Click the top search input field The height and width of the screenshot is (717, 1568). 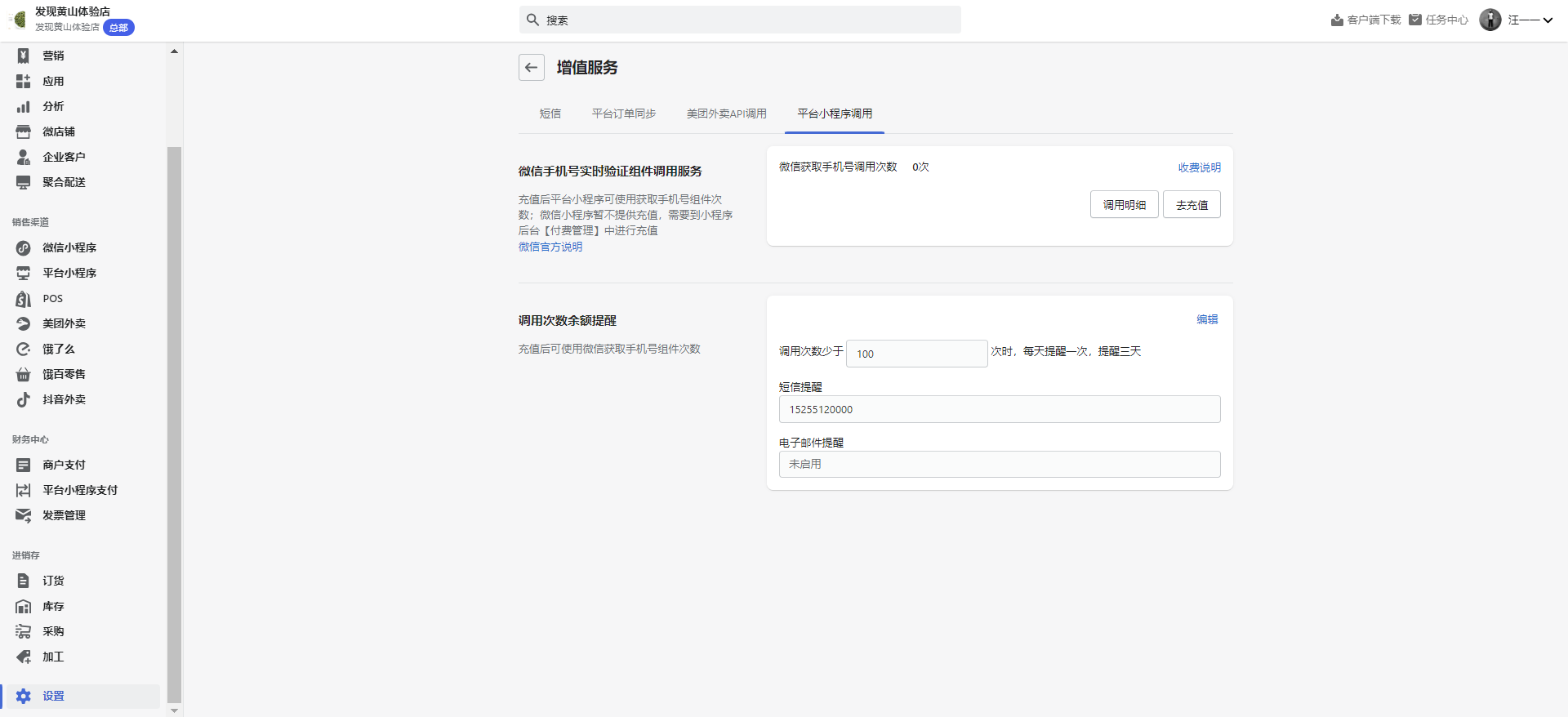tap(740, 20)
